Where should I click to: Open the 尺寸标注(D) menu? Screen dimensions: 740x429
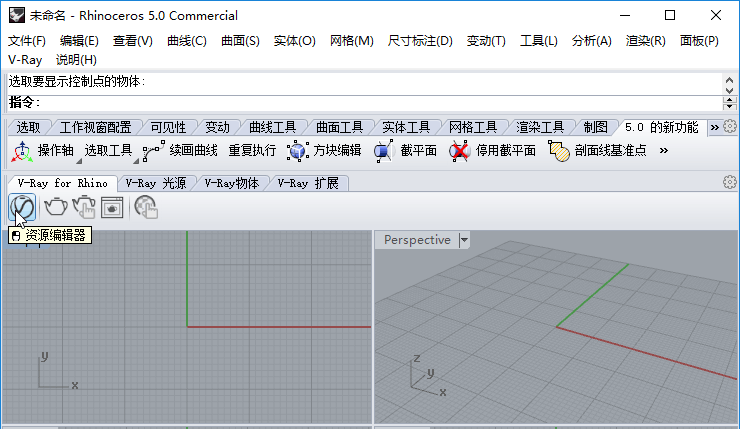click(x=420, y=41)
